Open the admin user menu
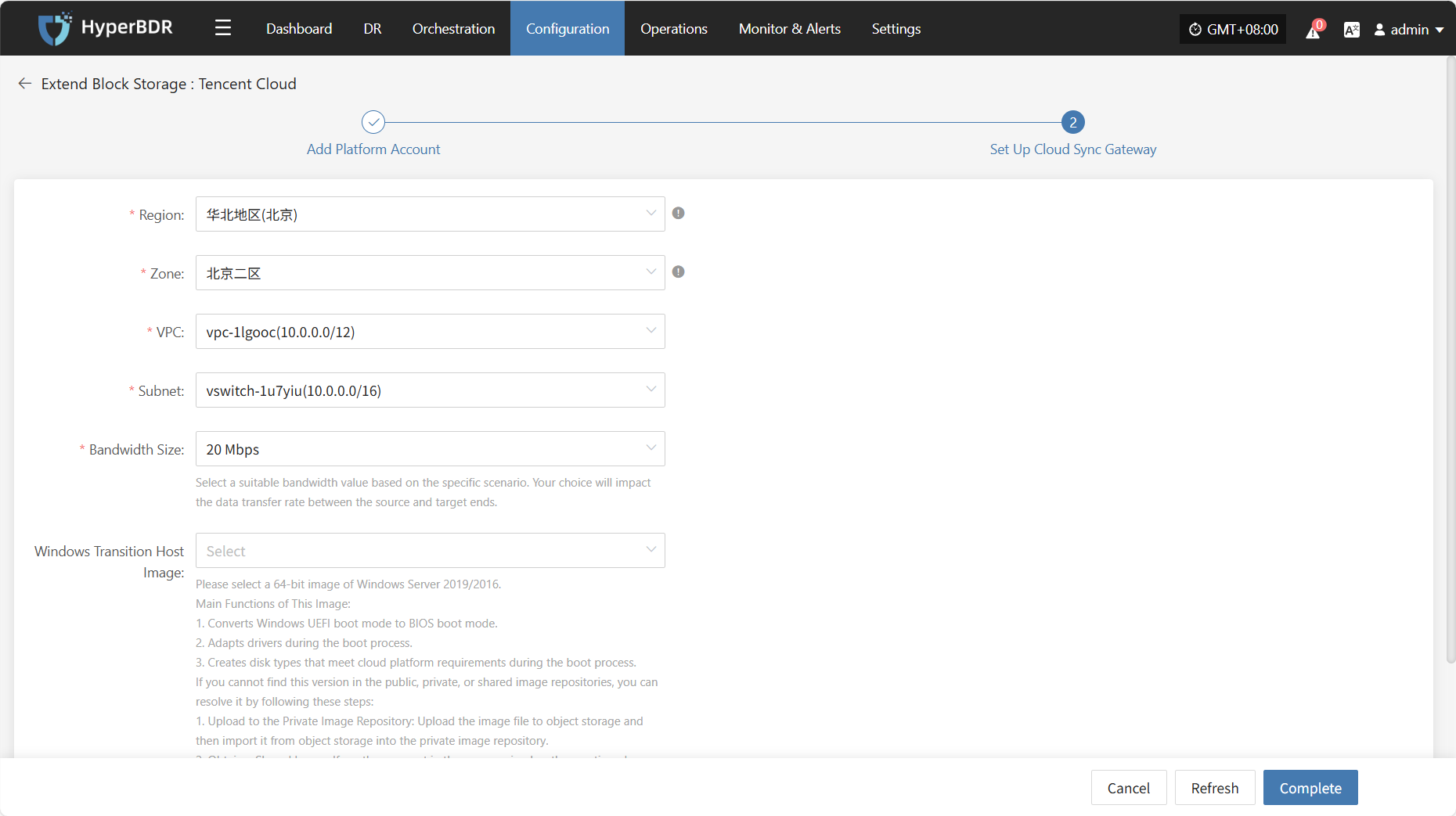 click(x=1409, y=29)
